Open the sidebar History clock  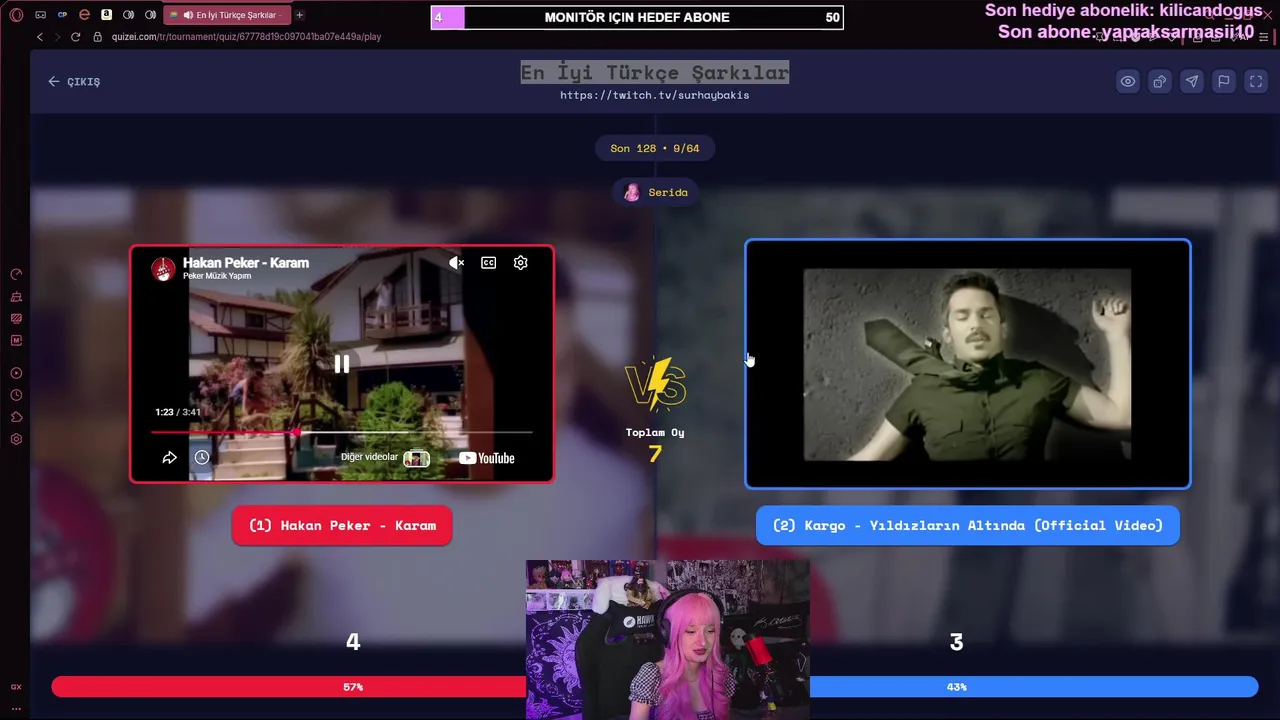coord(16,395)
